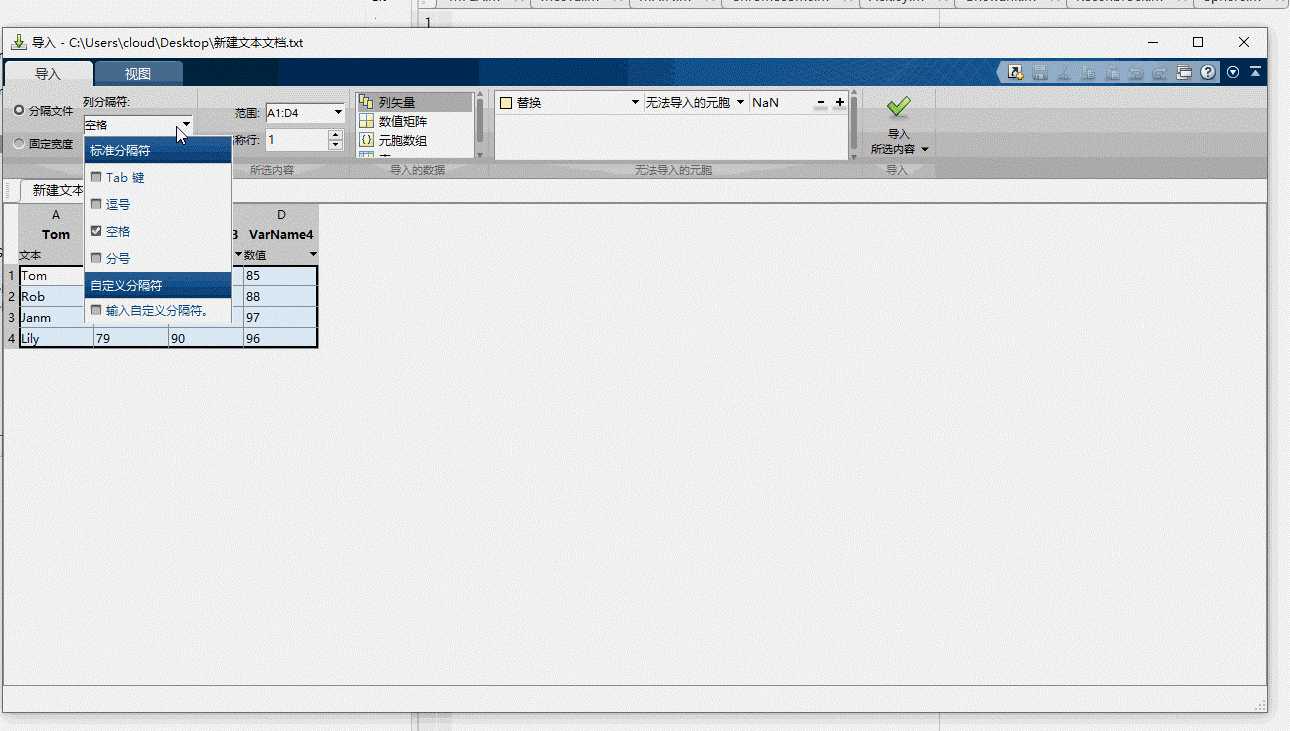Image resolution: width=1290 pixels, height=731 pixels.
Task: Click the variable names row input field
Action: 296,140
